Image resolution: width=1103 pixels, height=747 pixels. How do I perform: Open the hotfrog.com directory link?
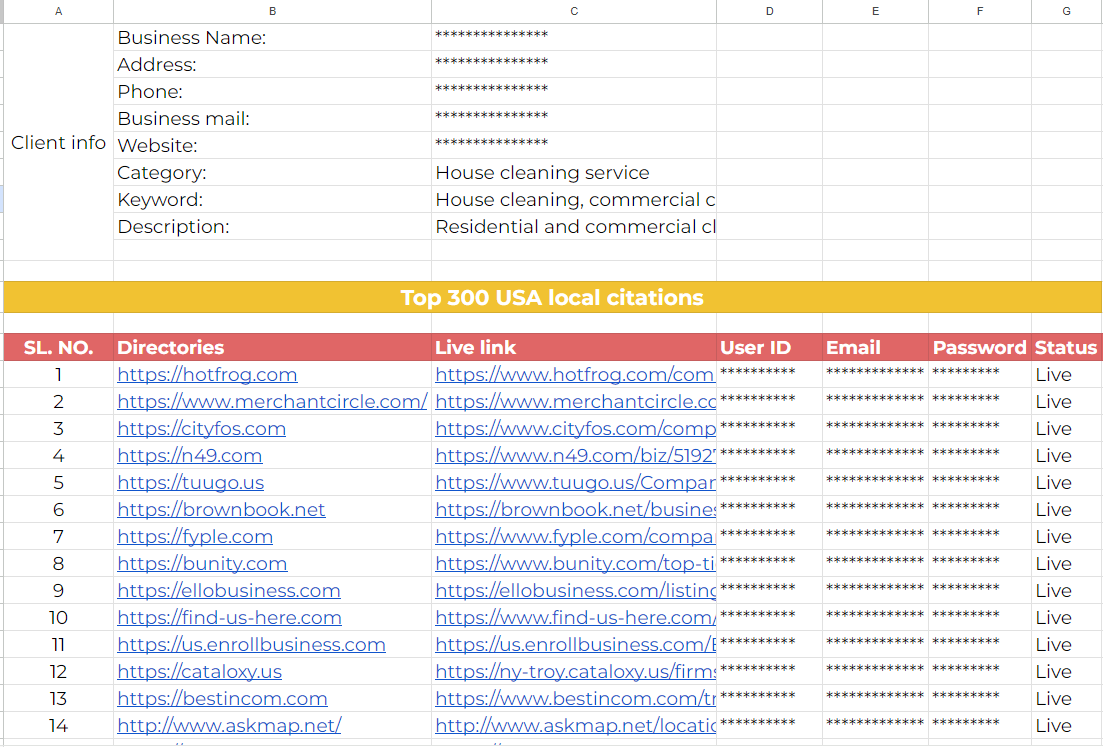[208, 374]
